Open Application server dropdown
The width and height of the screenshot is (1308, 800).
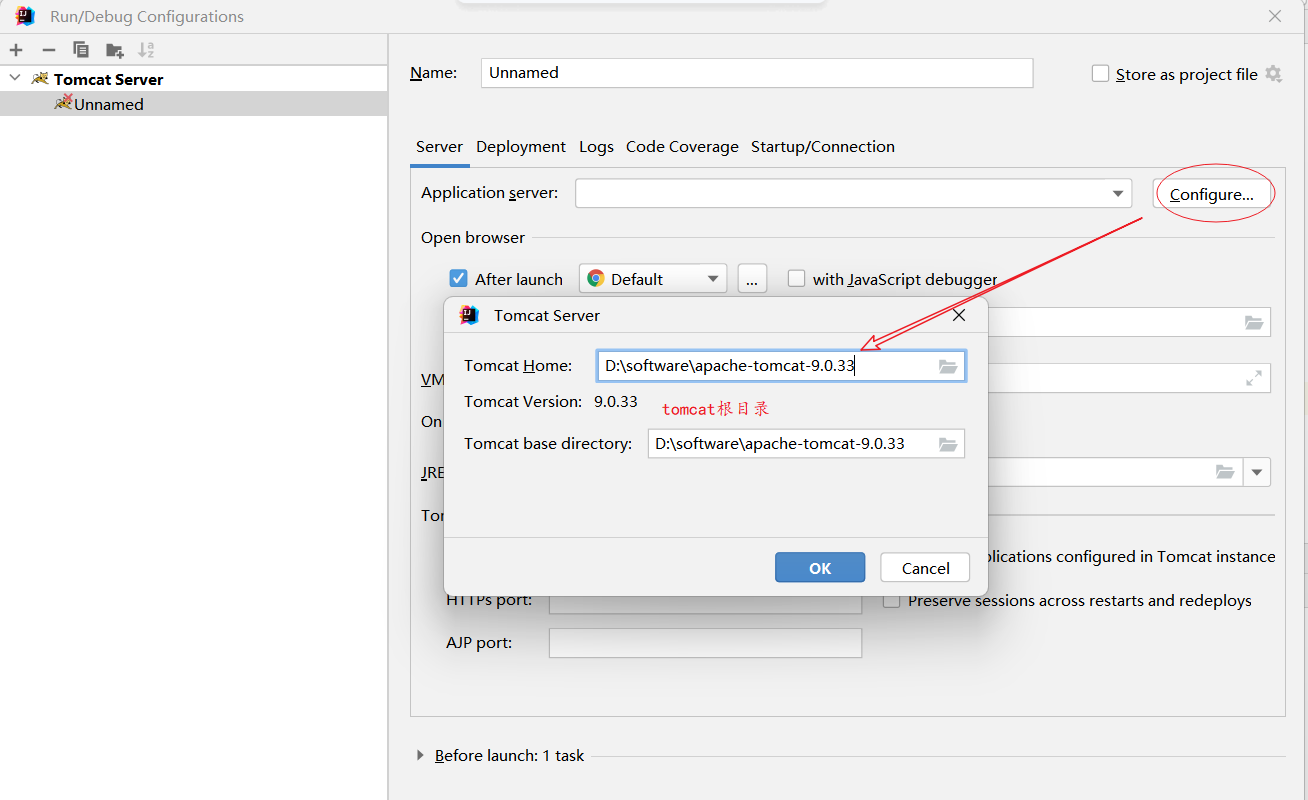[853, 193]
